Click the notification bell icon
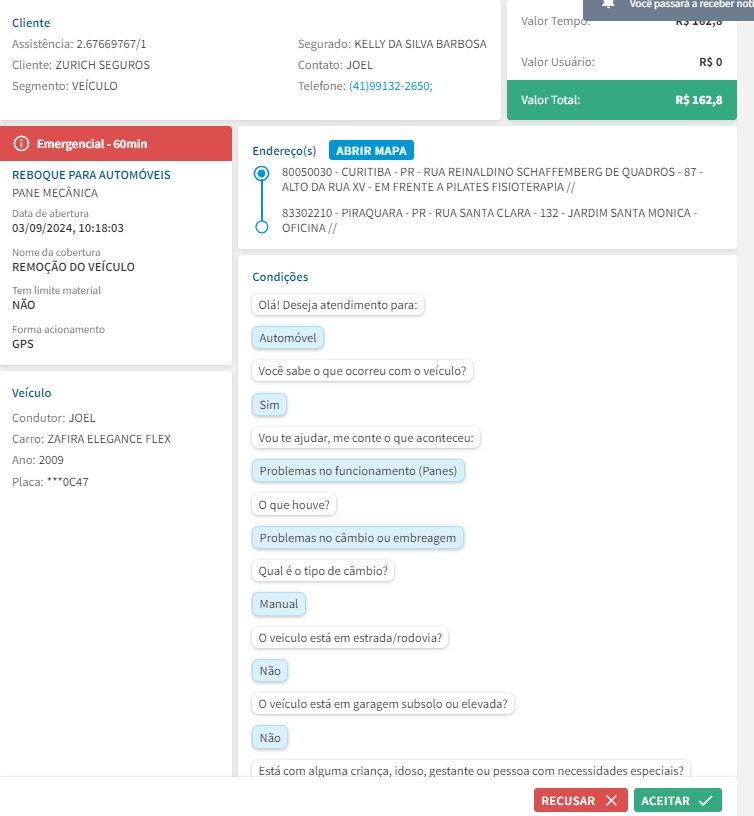The width and height of the screenshot is (754, 816). 608,4
